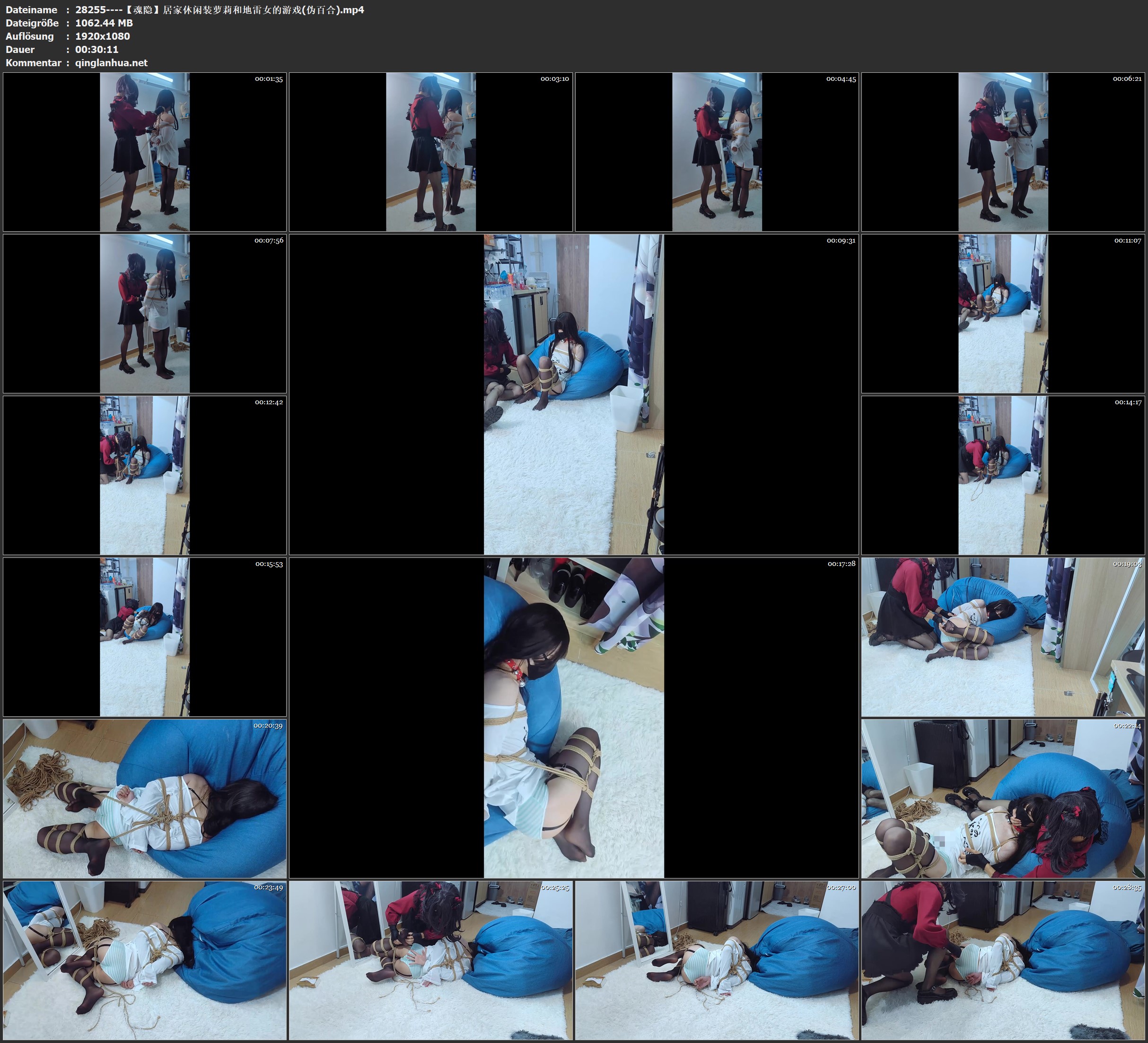This screenshot has height=1043, width=1148.
Task: Click the thumbnail timestamped 00:01:35
Action: pos(145,151)
